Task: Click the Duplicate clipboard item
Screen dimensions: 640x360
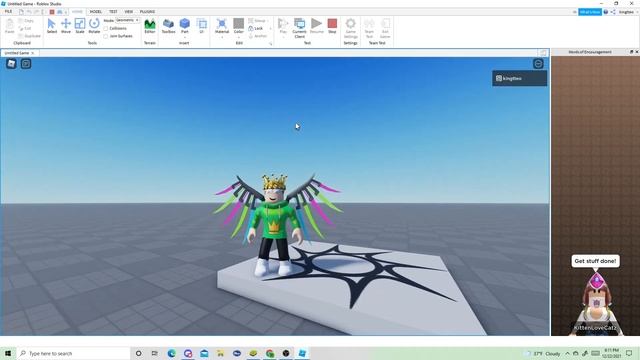Action: click(x=29, y=36)
